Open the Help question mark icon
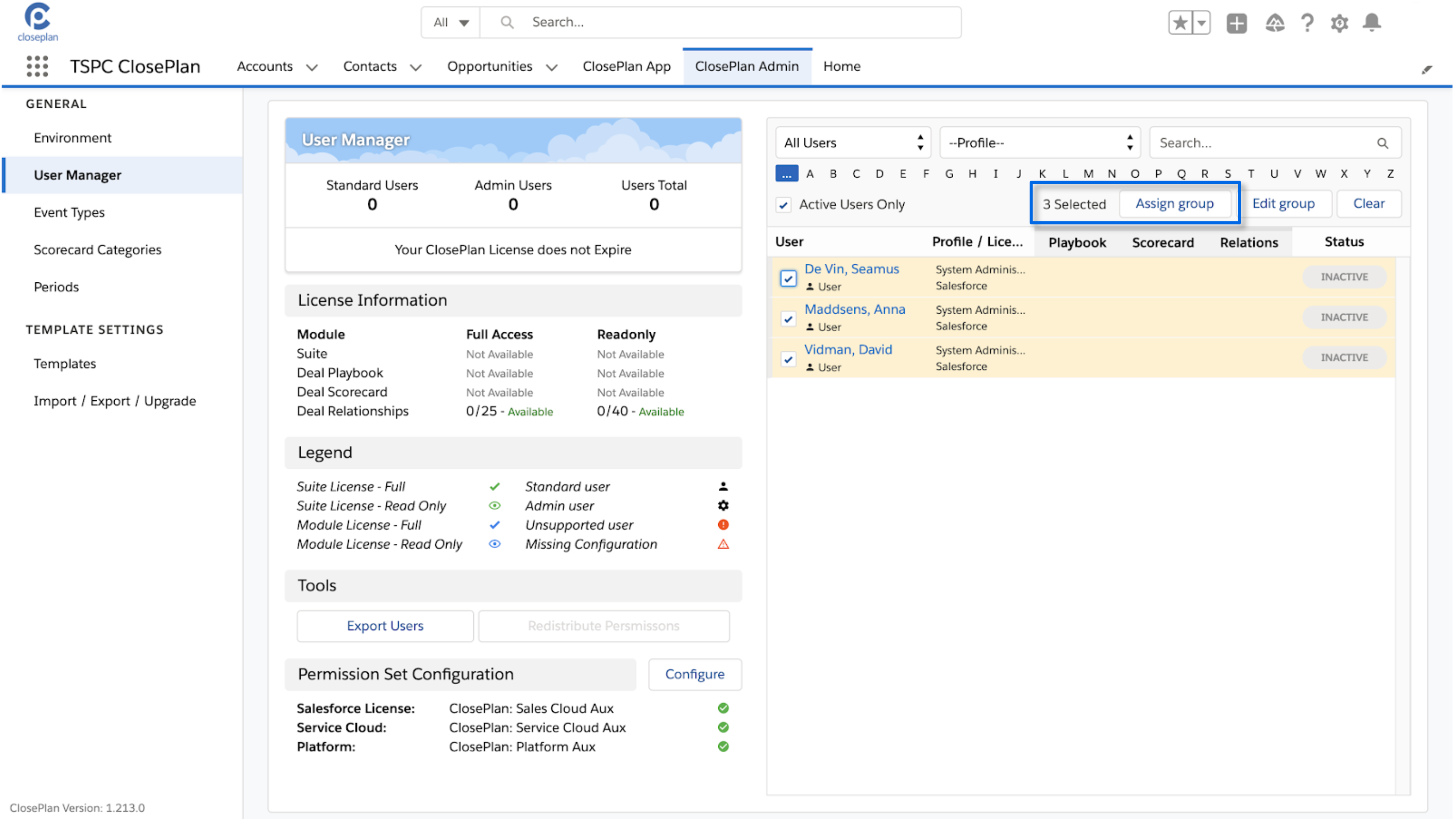This screenshot has width=1456, height=819. point(1307,23)
